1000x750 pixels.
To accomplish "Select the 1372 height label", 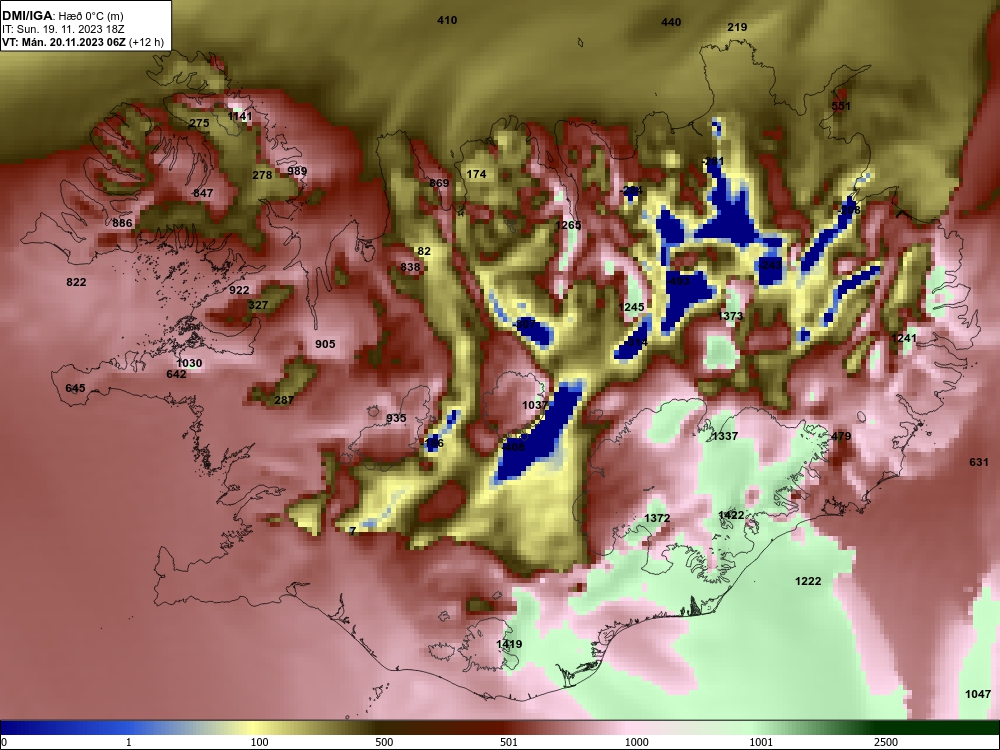I will click(x=657, y=518).
